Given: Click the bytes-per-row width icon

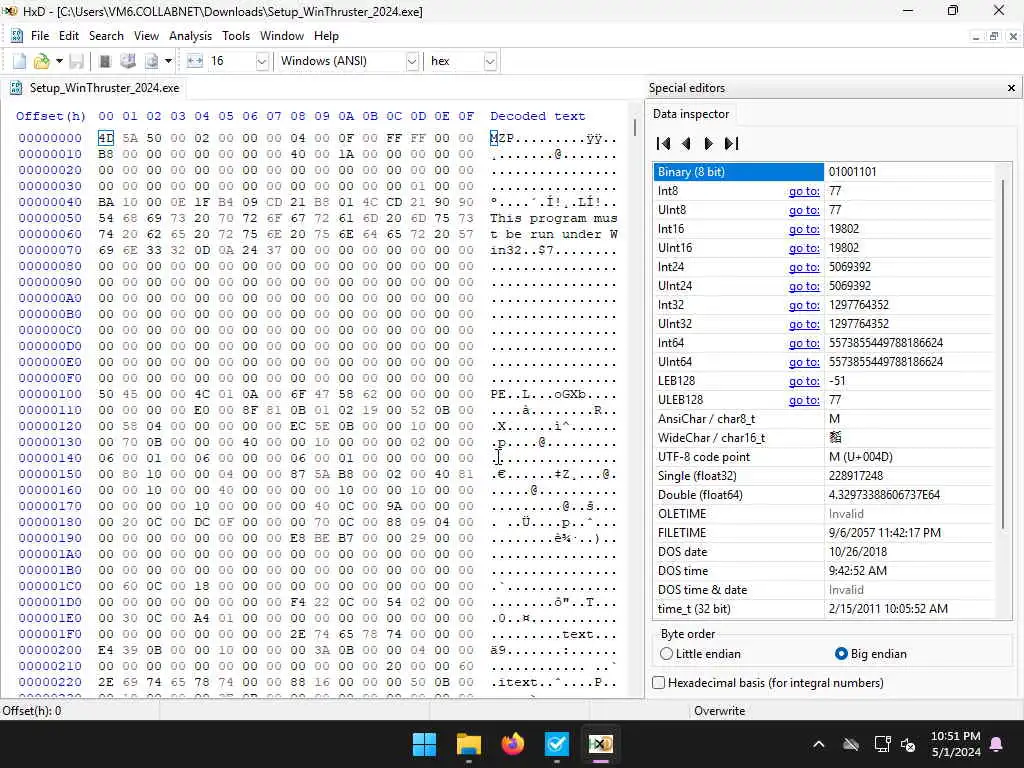Looking at the screenshot, I should click(195, 61).
